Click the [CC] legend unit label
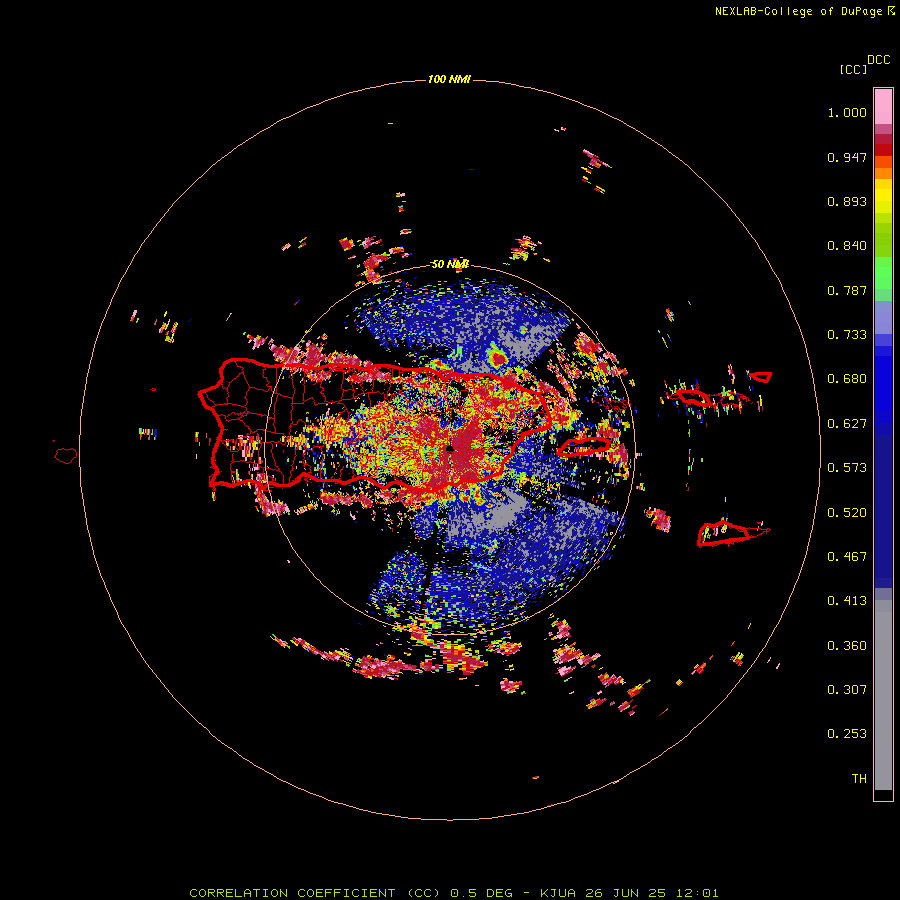The image size is (900, 900). click(853, 69)
